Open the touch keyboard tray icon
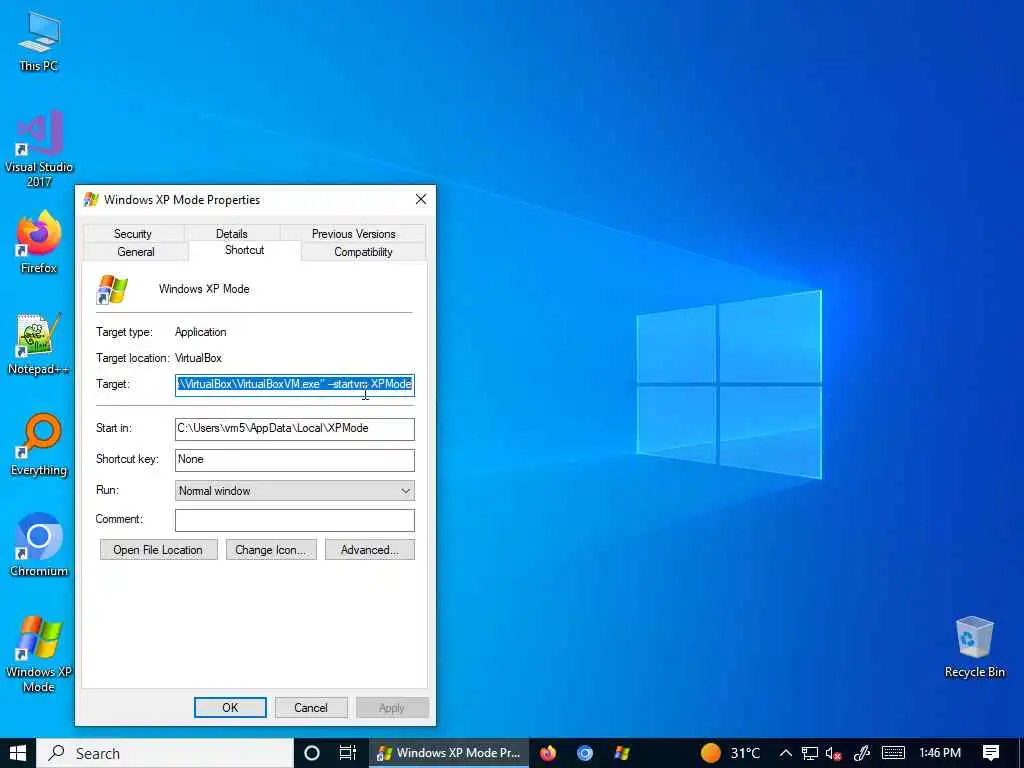The height and width of the screenshot is (768, 1024). 893,753
